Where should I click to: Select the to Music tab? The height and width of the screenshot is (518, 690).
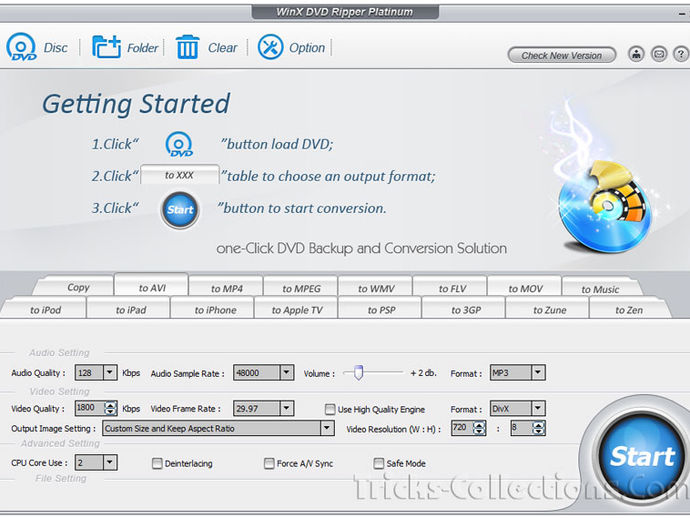click(x=600, y=288)
